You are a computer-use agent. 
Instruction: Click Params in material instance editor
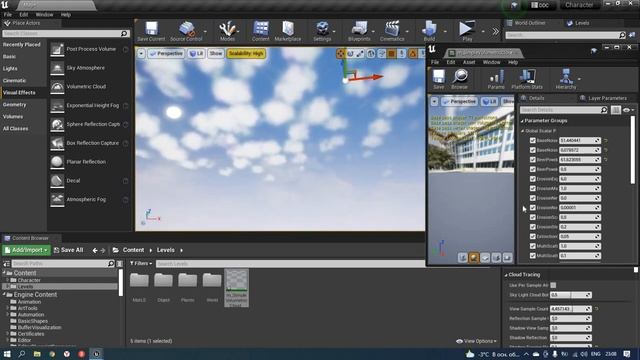click(496, 79)
